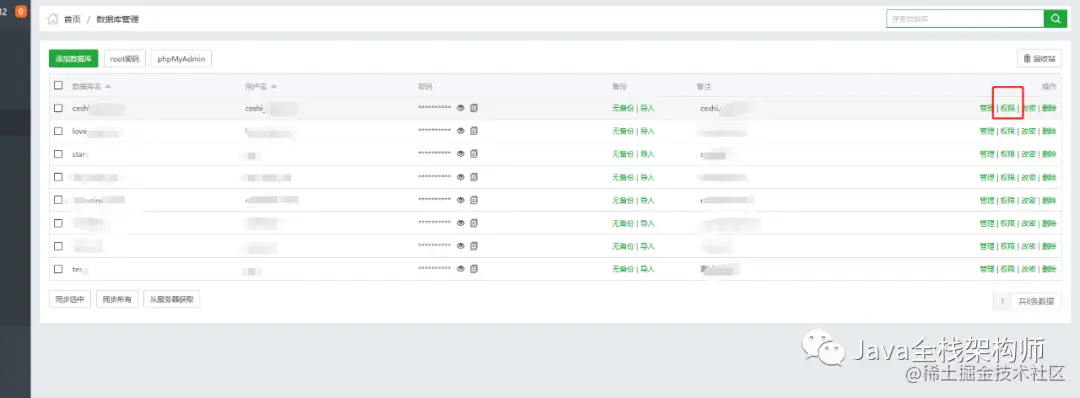Click the 添加数据库 green button
The height and width of the screenshot is (398, 1080).
74,59
